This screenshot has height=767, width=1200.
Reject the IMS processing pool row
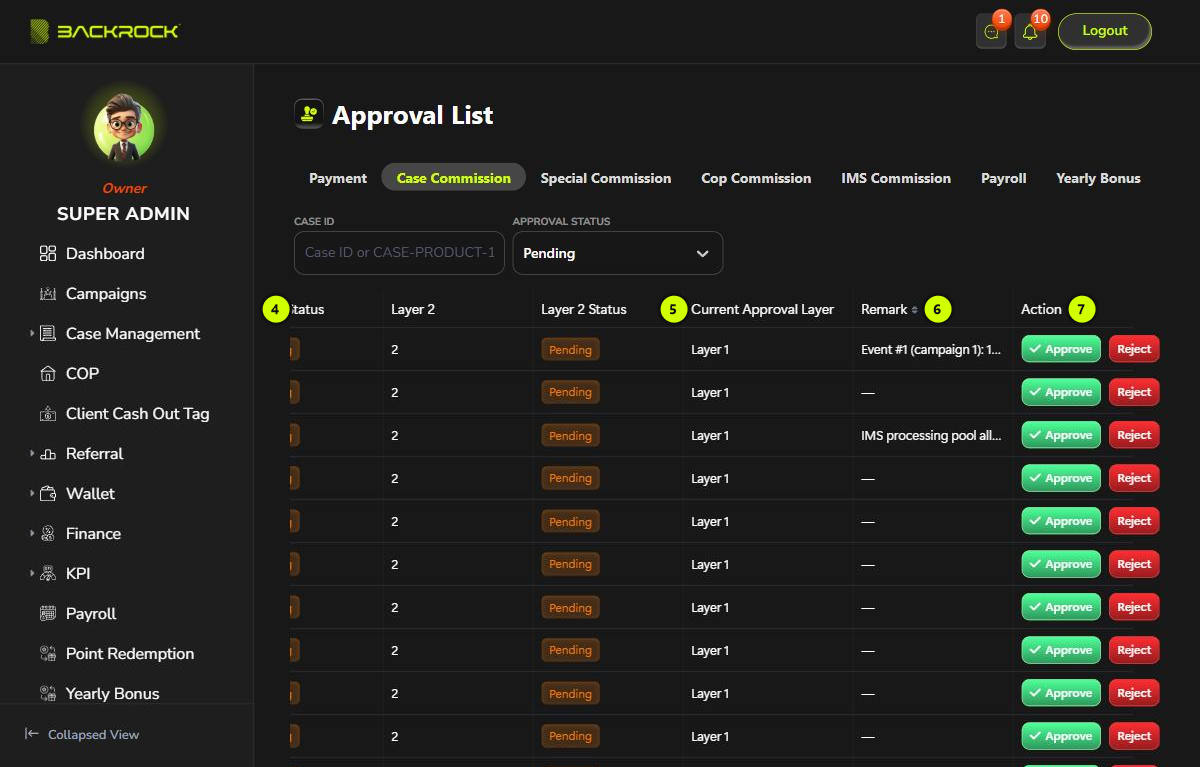pos(1134,435)
